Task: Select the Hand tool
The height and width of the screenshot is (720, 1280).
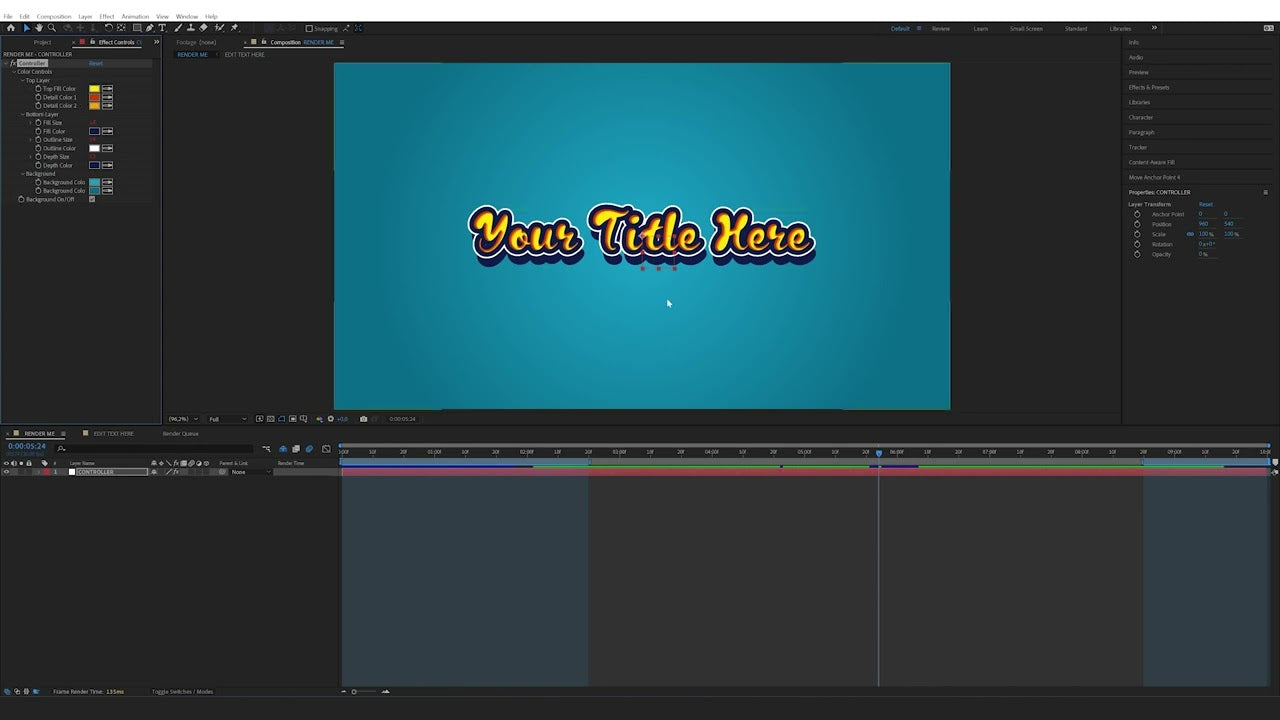Action: [x=39, y=28]
